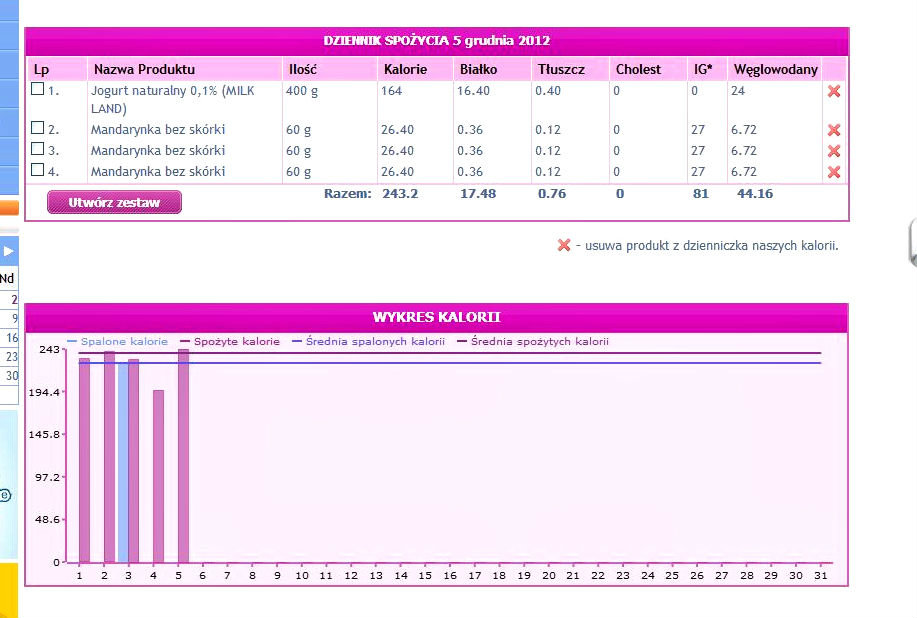917x618 pixels.
Task: Tick checkbox for row 3 Mandarynka
Action: pyautogui.click(x=37, y=149)
